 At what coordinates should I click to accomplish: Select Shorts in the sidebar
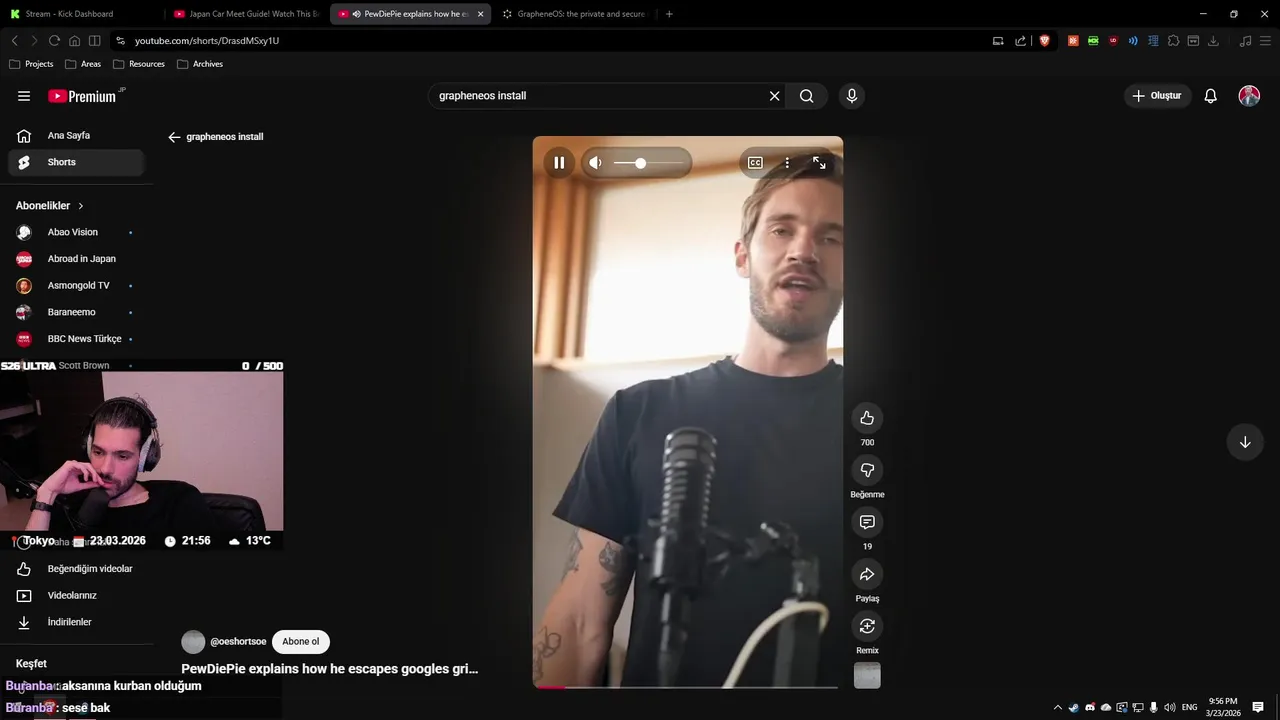pyautogui.click(x=76, y=162)
